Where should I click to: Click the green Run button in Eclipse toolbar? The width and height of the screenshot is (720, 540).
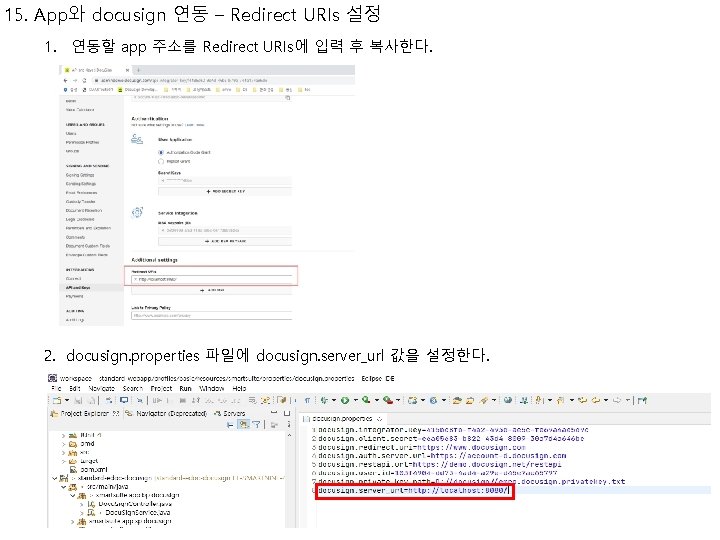[x=345, y=400]
